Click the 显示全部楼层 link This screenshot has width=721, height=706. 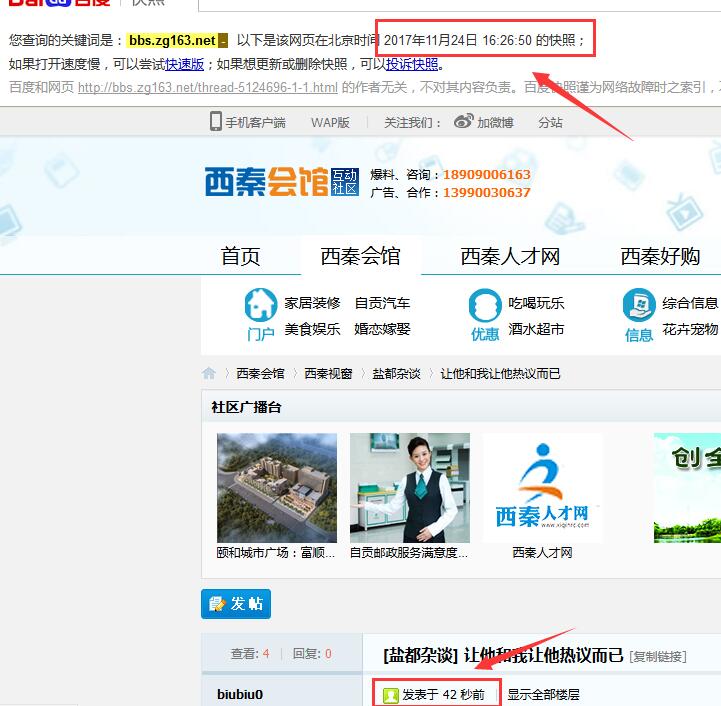pos(544,695)
